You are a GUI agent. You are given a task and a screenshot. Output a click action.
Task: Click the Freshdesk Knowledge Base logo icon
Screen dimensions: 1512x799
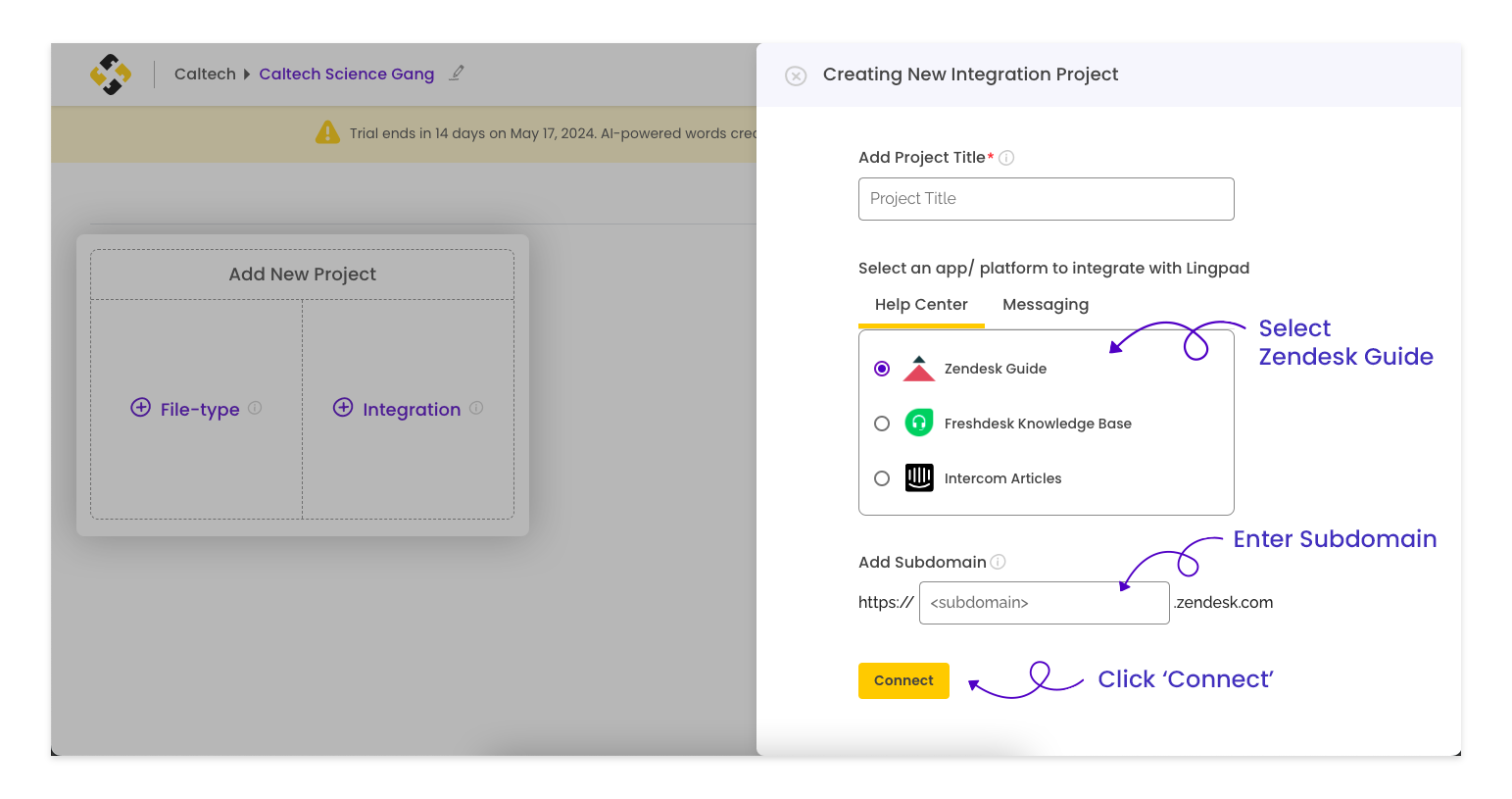click(919, 423)
